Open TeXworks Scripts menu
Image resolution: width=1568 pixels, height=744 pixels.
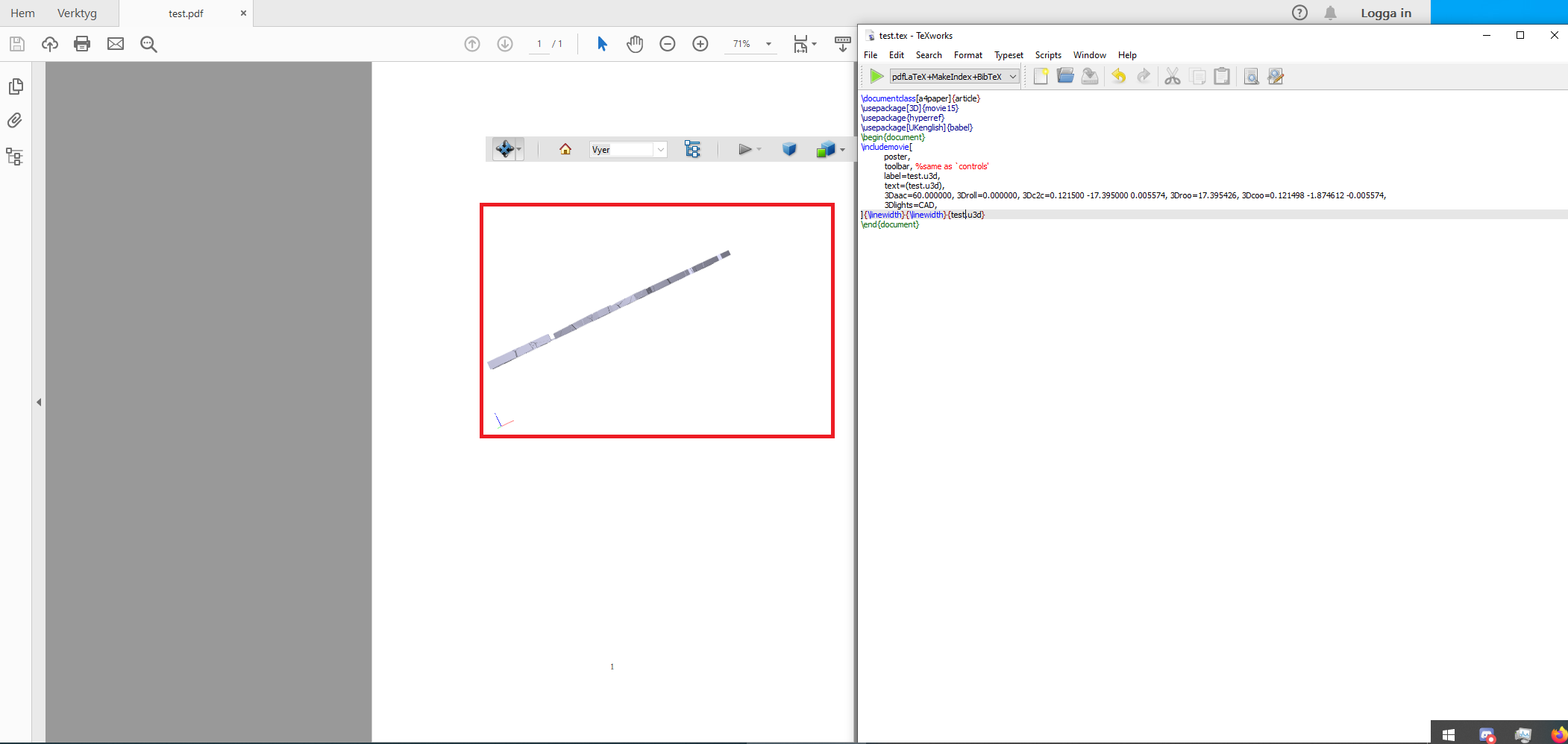(1048, 55)
